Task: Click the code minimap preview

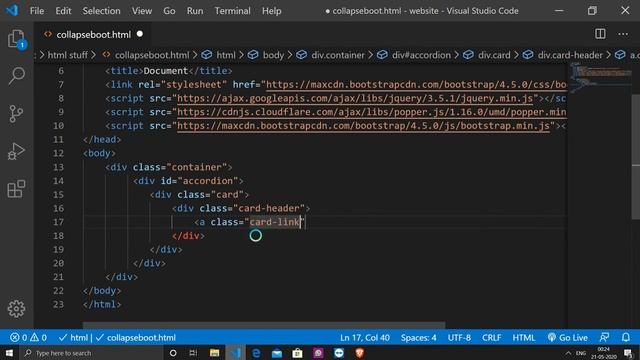Action: pyautogui.click(x=600, y=78)
